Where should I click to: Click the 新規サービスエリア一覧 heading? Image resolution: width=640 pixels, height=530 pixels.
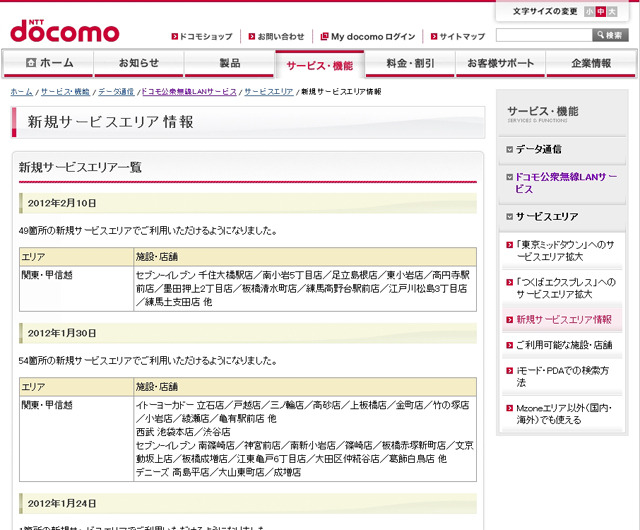[x=80, y=167]
